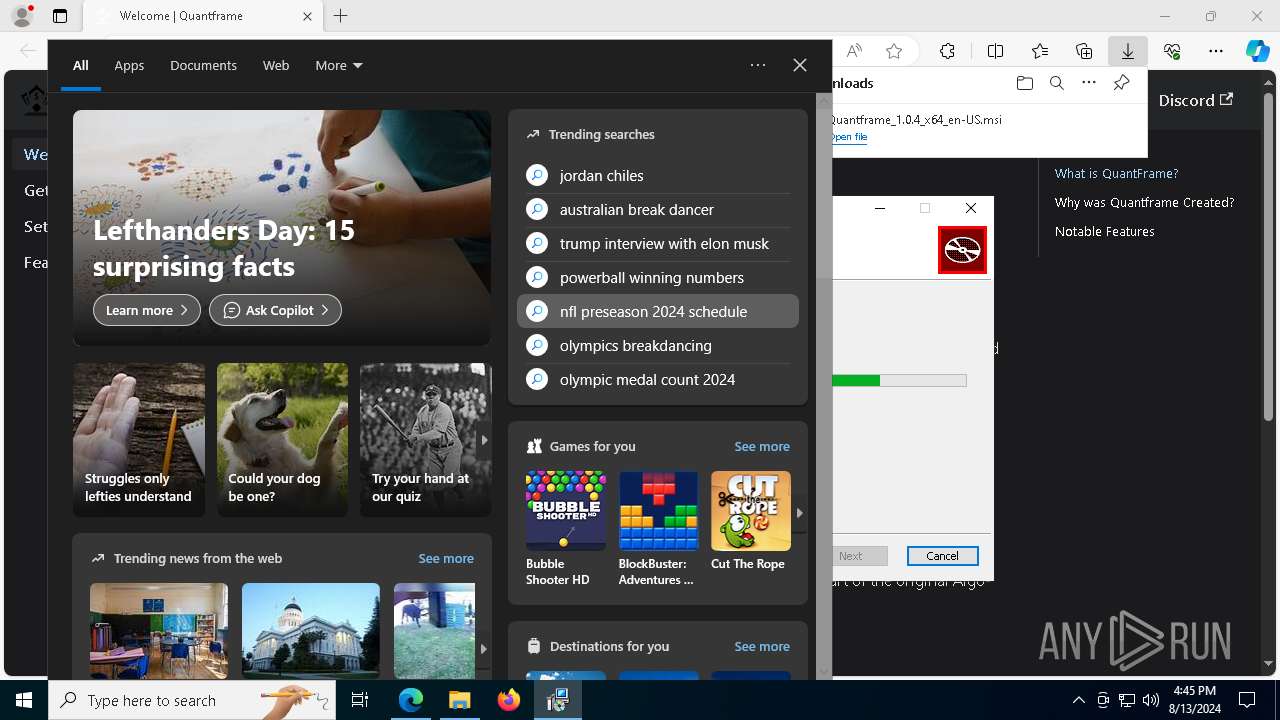
Task: Select olympics breakdancing trending search
Action: (658, 345)
